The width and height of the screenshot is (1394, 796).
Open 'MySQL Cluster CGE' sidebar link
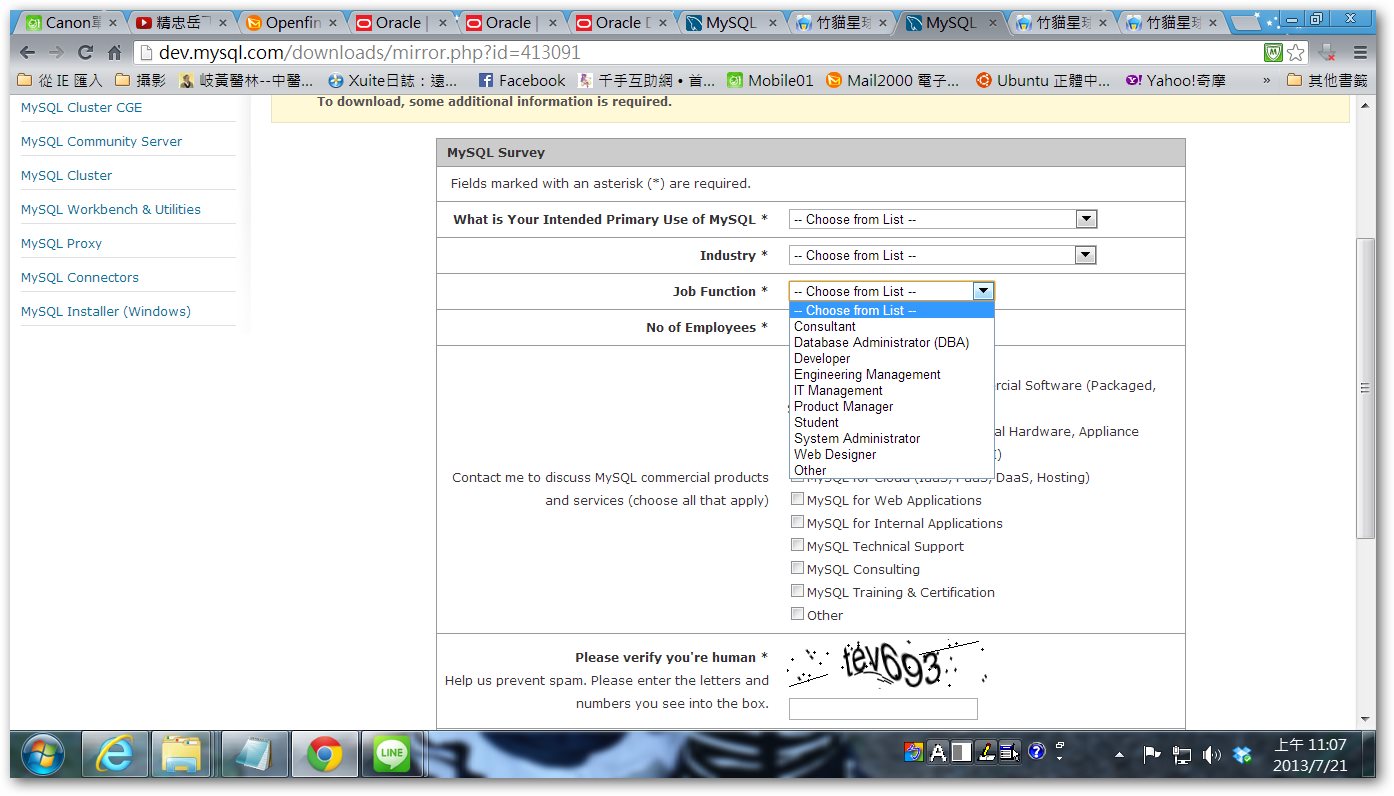click(x=82, y=107)
